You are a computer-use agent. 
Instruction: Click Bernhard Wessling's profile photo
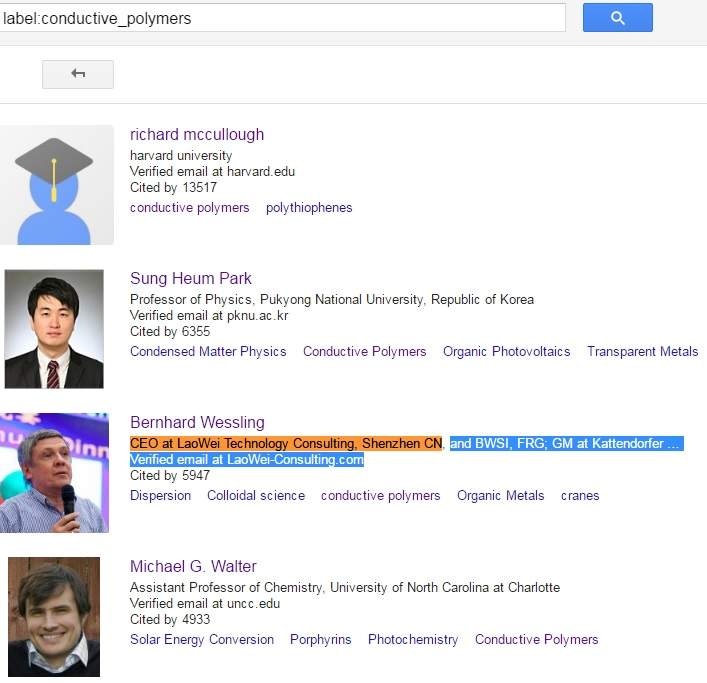tap(54, 472)
